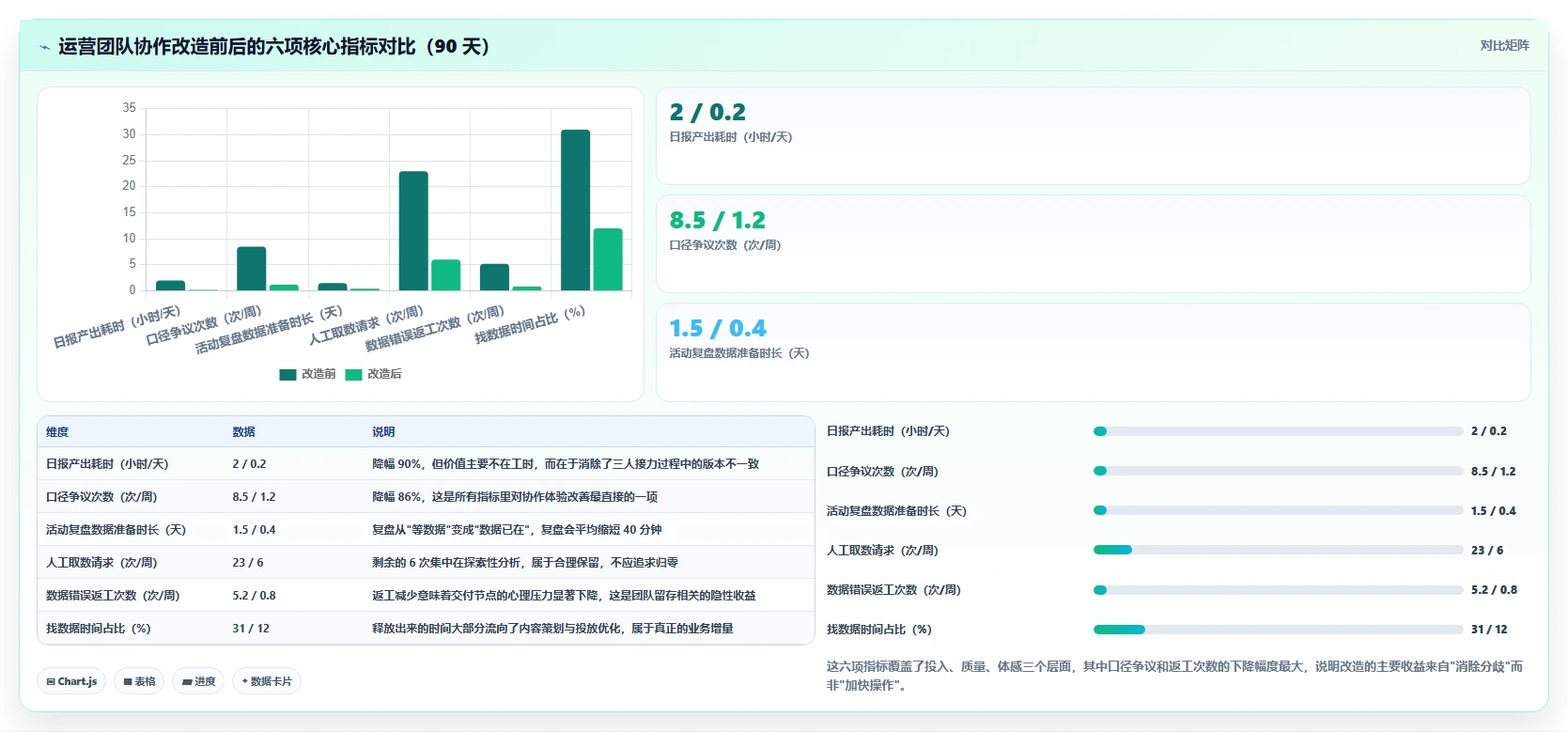The width and height of the screenshot is (1568, 732).
Task: Click the 找数据时间占比 progress row label
Action: (879, 630)
